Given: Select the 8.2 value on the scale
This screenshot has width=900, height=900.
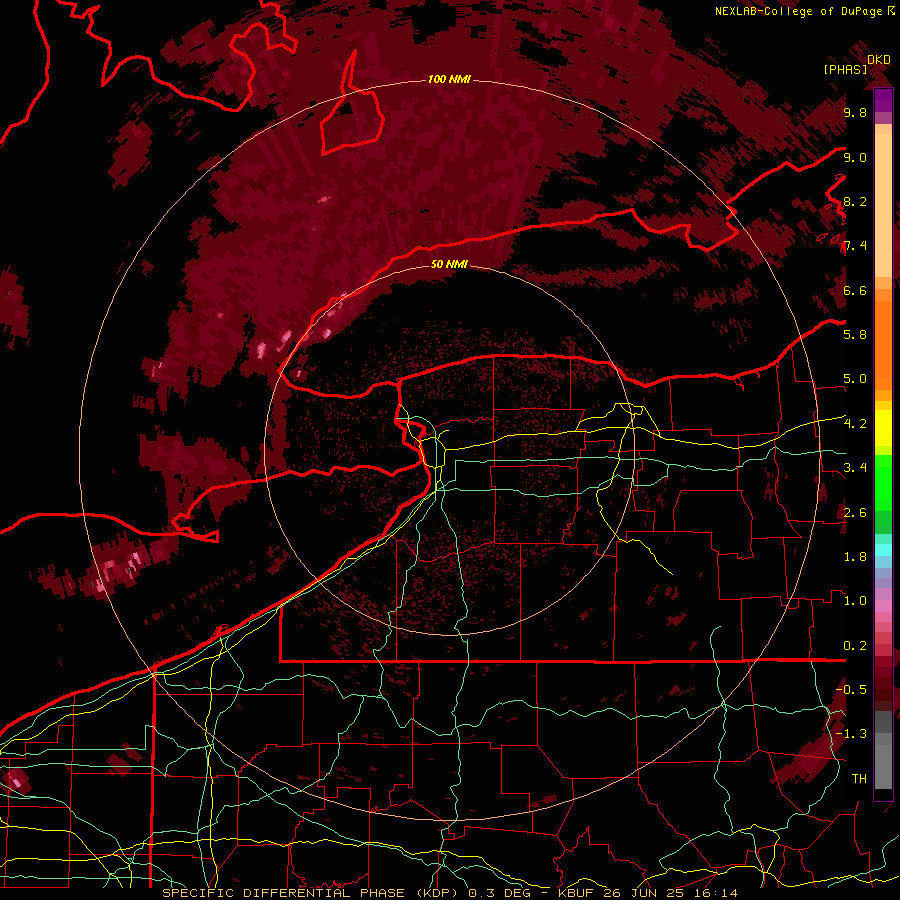Looking at the screenshot, I should (855, 201).
